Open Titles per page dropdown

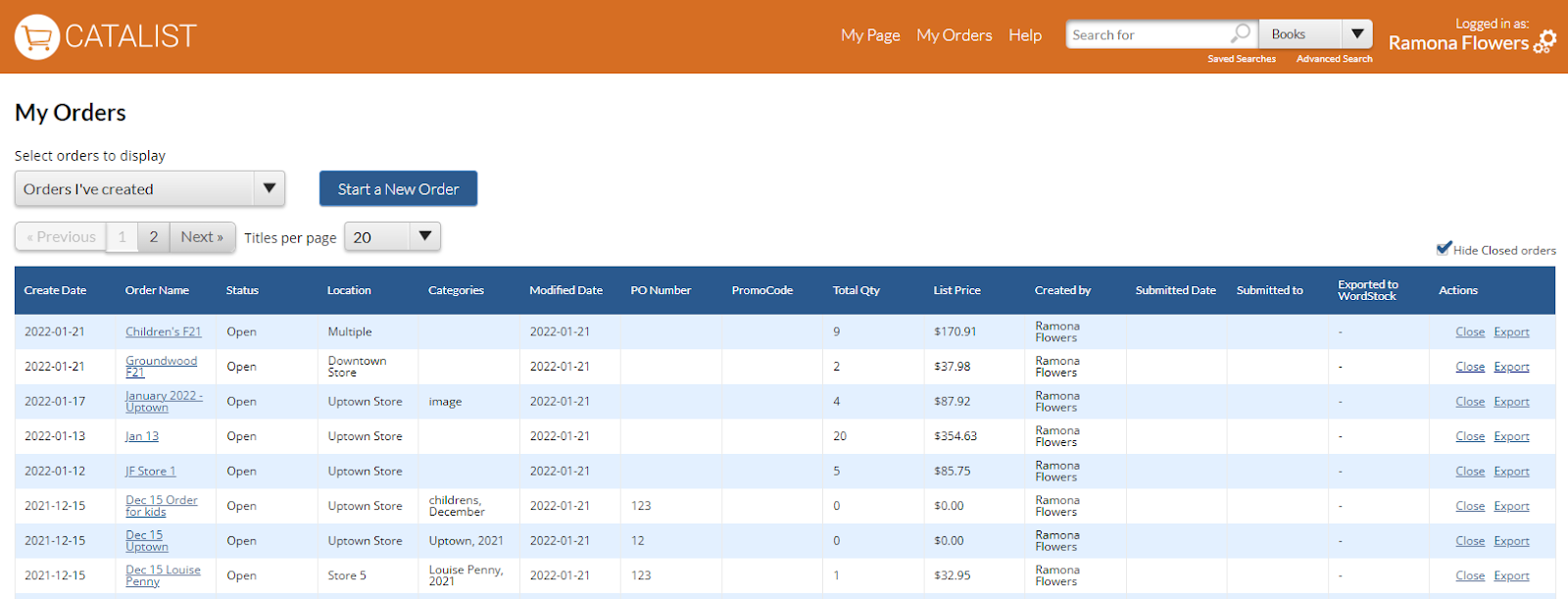[392, 237]
